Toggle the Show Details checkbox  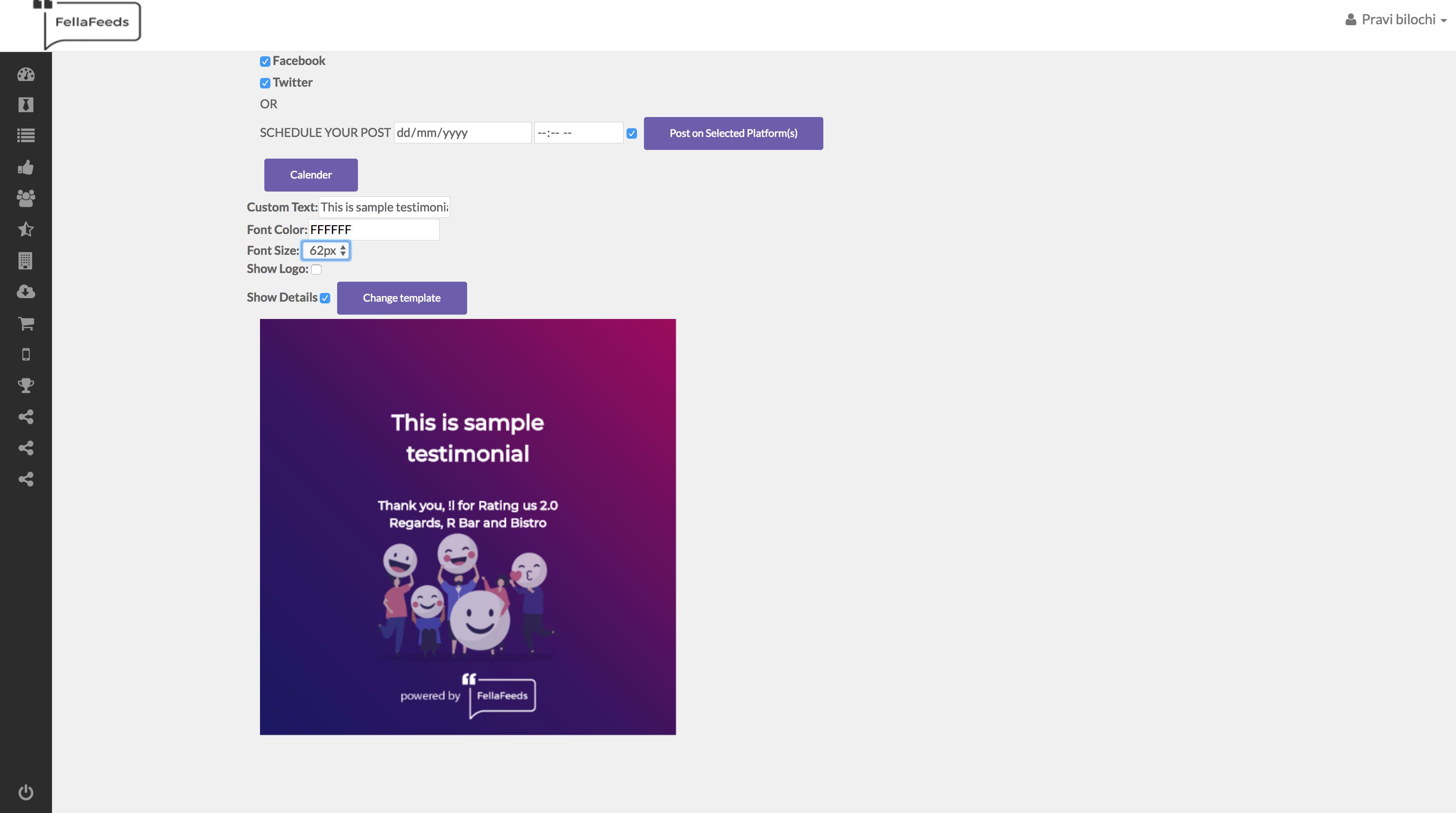click(325, 298)
